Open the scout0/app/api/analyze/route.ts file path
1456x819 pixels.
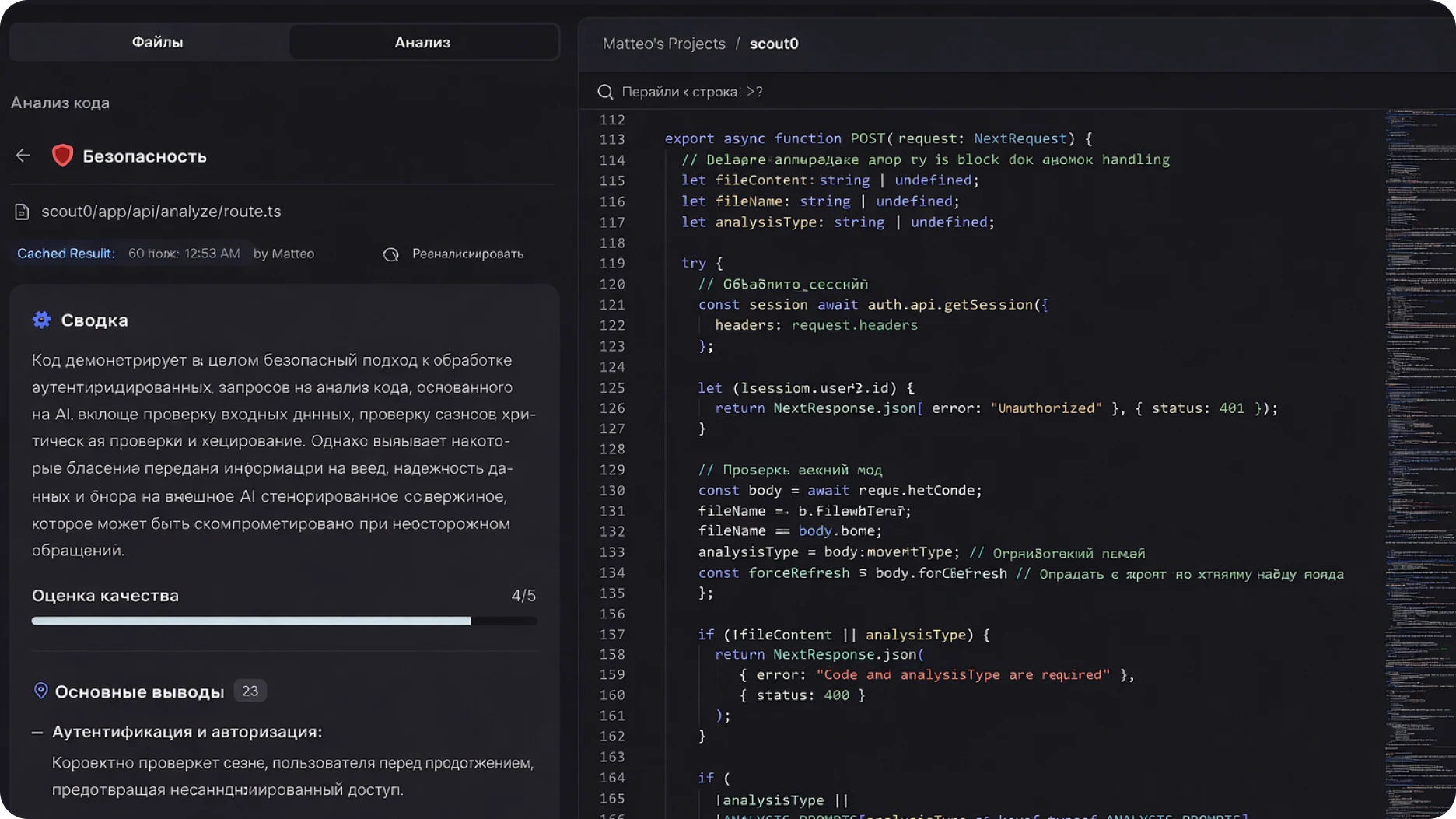click(x=161, y=212)
